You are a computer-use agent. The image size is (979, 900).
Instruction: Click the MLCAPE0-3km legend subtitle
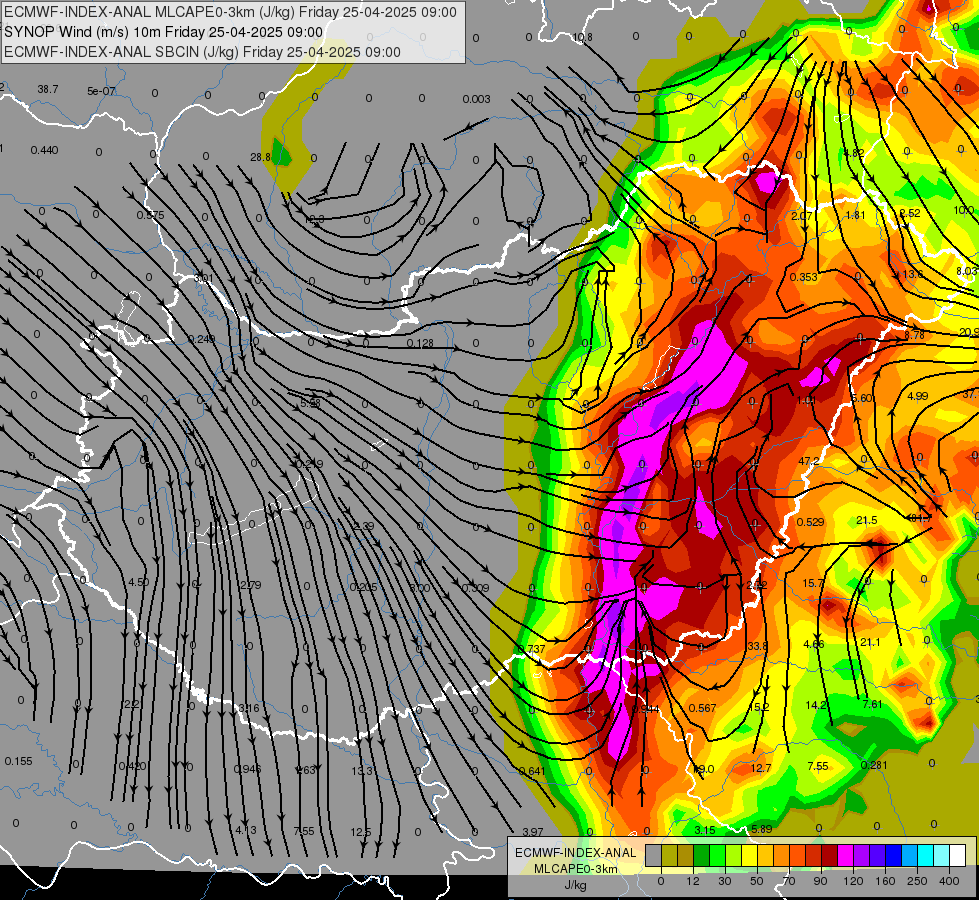point(575,868)
